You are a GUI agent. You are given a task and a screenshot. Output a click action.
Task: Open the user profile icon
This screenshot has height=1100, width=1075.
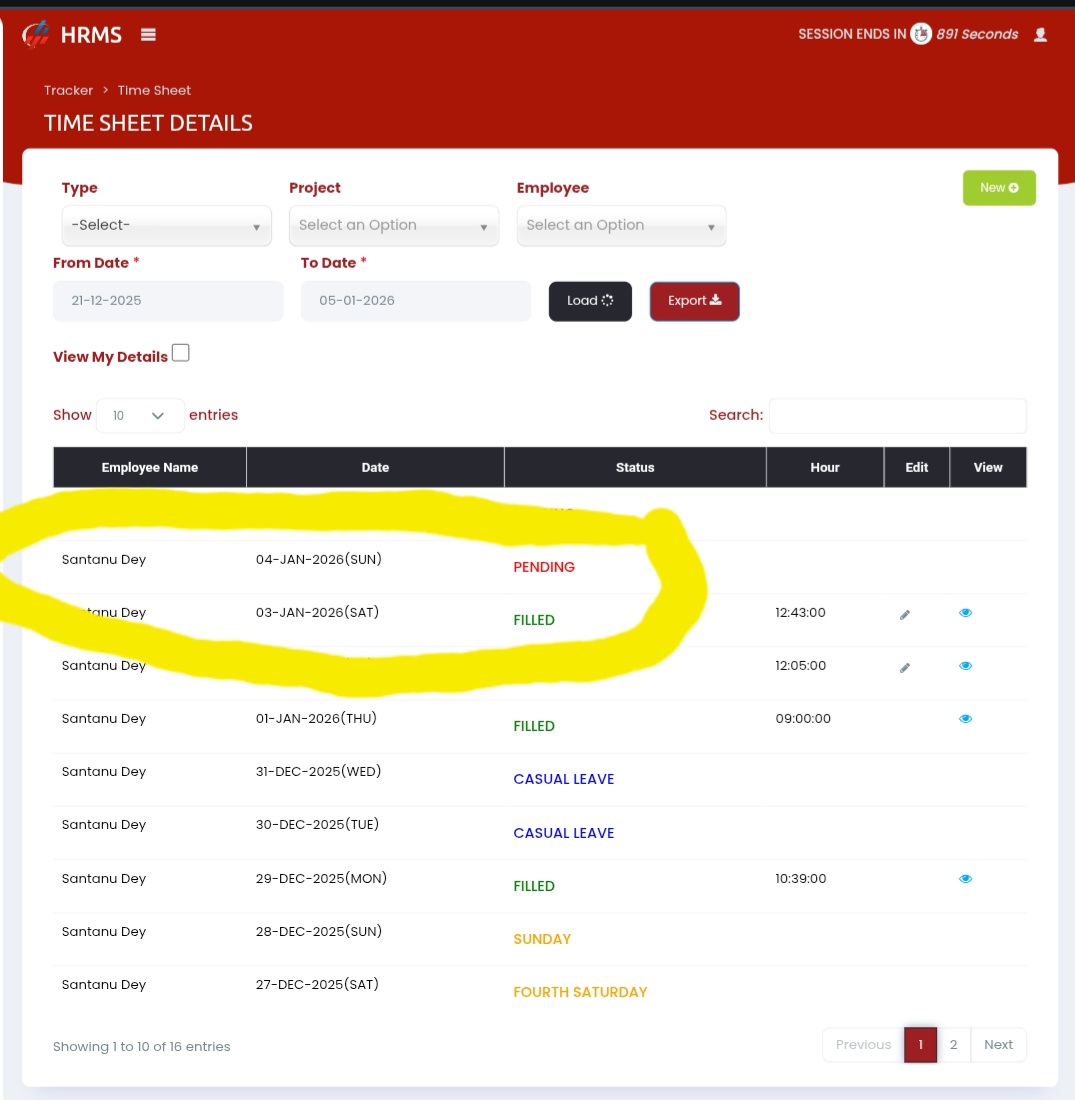tap(1041, 34)
